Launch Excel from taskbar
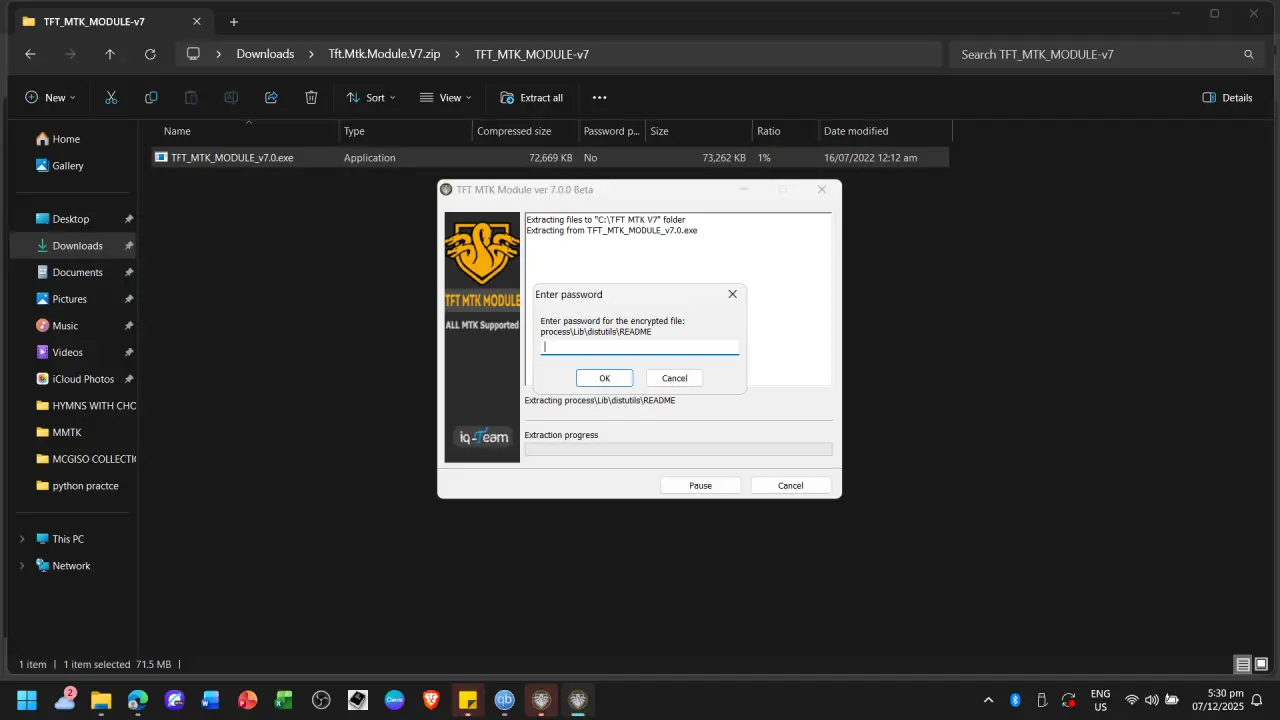This screenshot has width=1280, height=720. pyautogui.click(x=284, y=700)
